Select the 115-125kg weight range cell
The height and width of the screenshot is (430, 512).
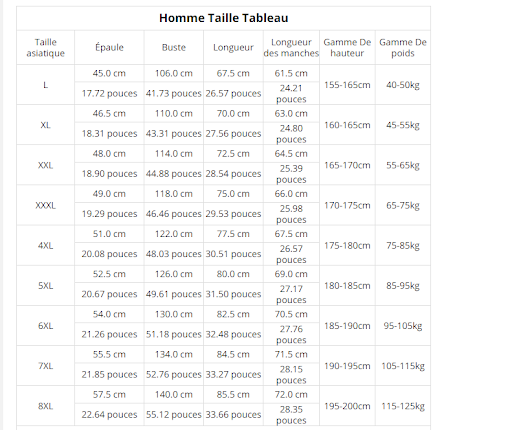[403, 406]
